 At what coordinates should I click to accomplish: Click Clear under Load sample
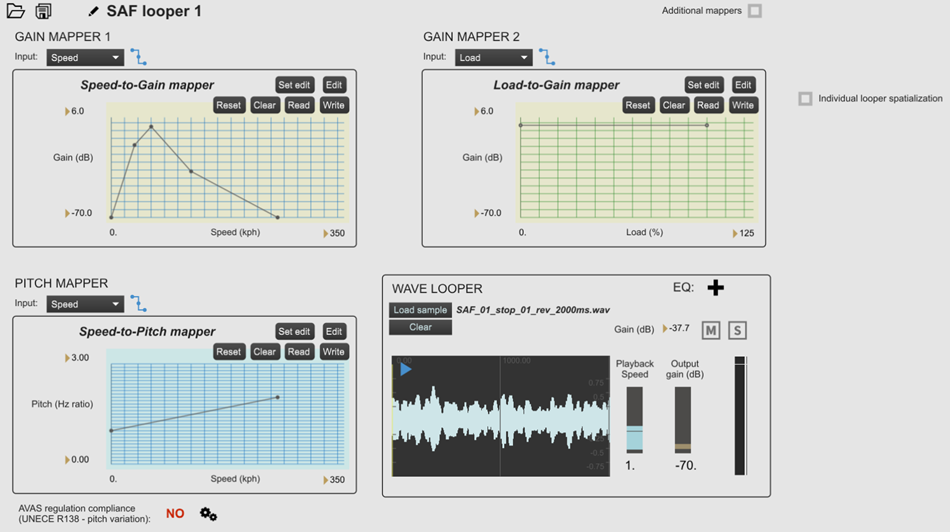[x=420, y=327]
